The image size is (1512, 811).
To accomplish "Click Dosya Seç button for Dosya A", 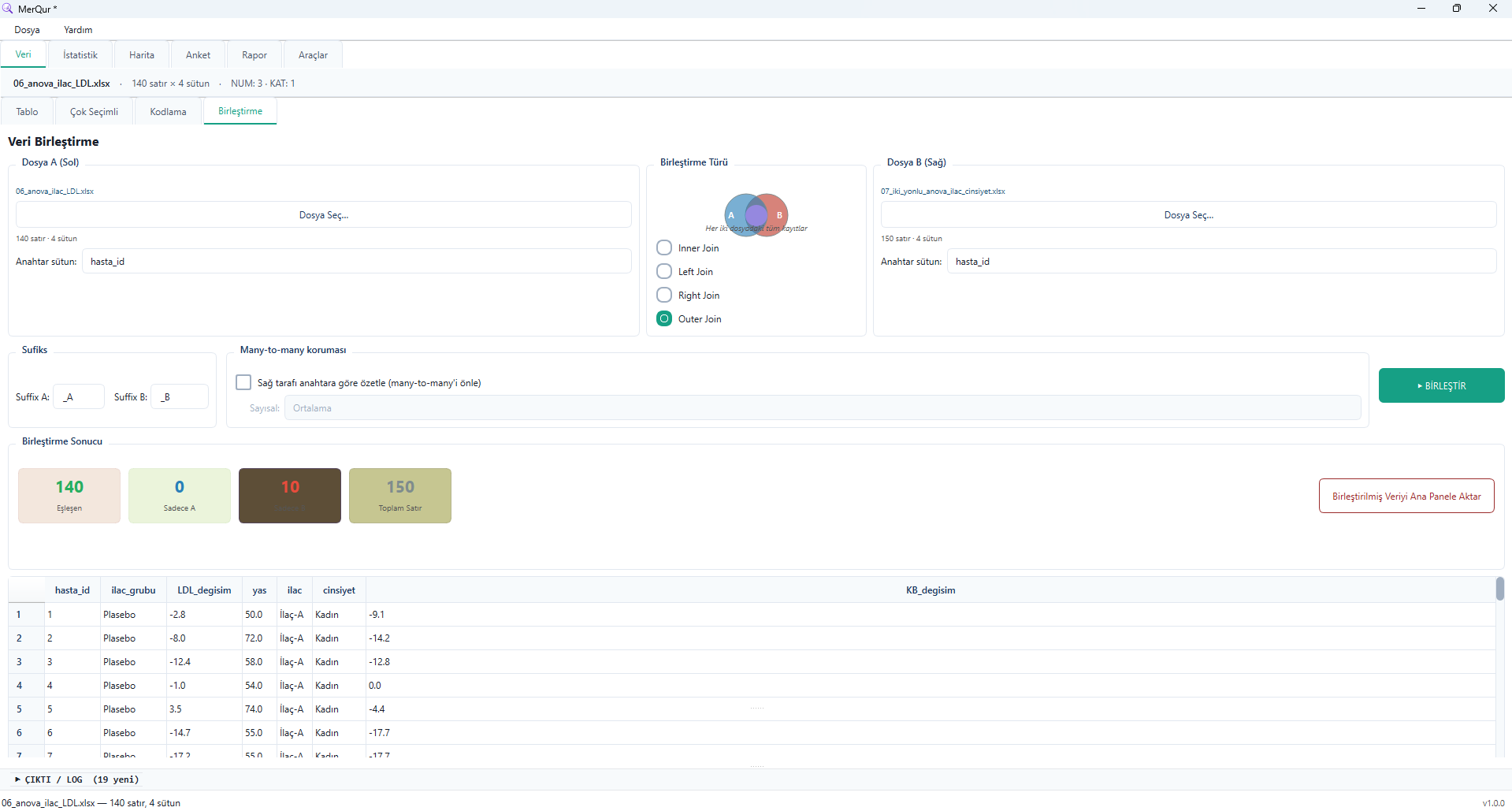I will [x=324, y=215].
